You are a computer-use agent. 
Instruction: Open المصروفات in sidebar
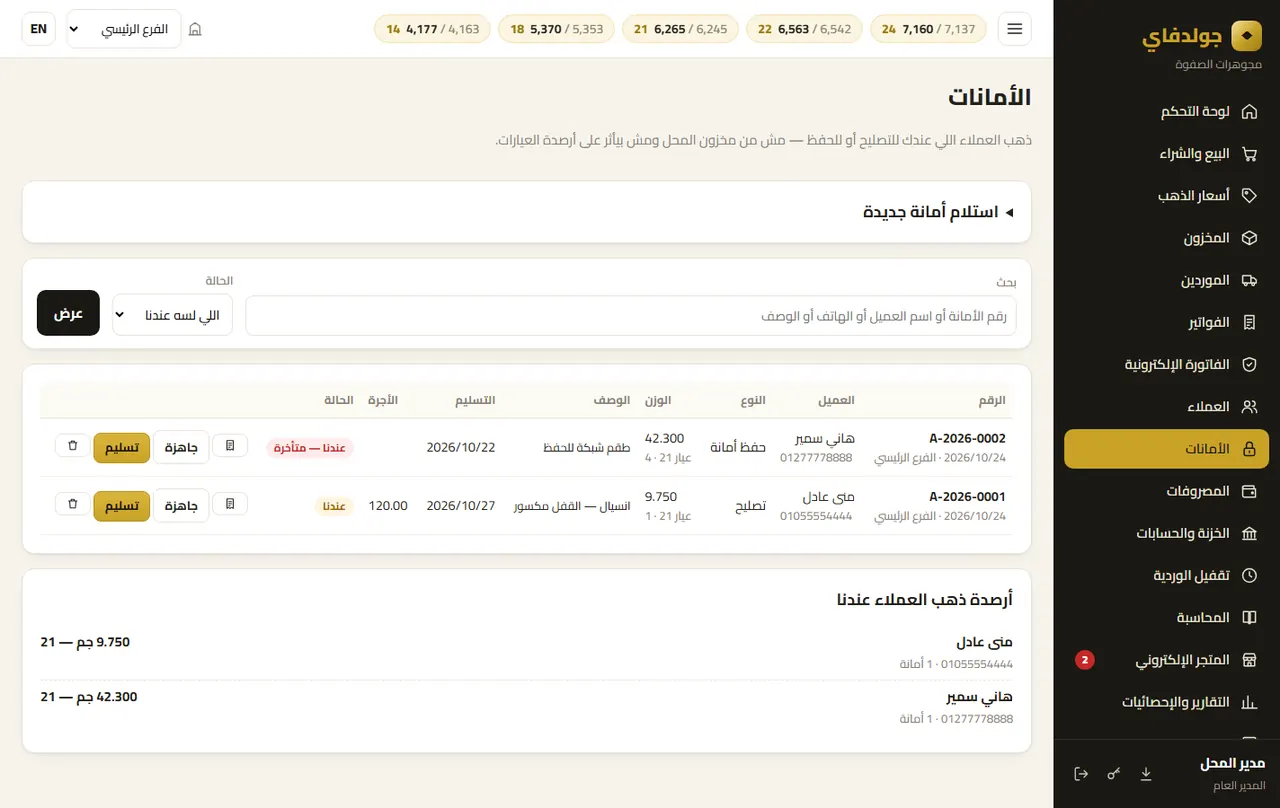click(1166, 492)
